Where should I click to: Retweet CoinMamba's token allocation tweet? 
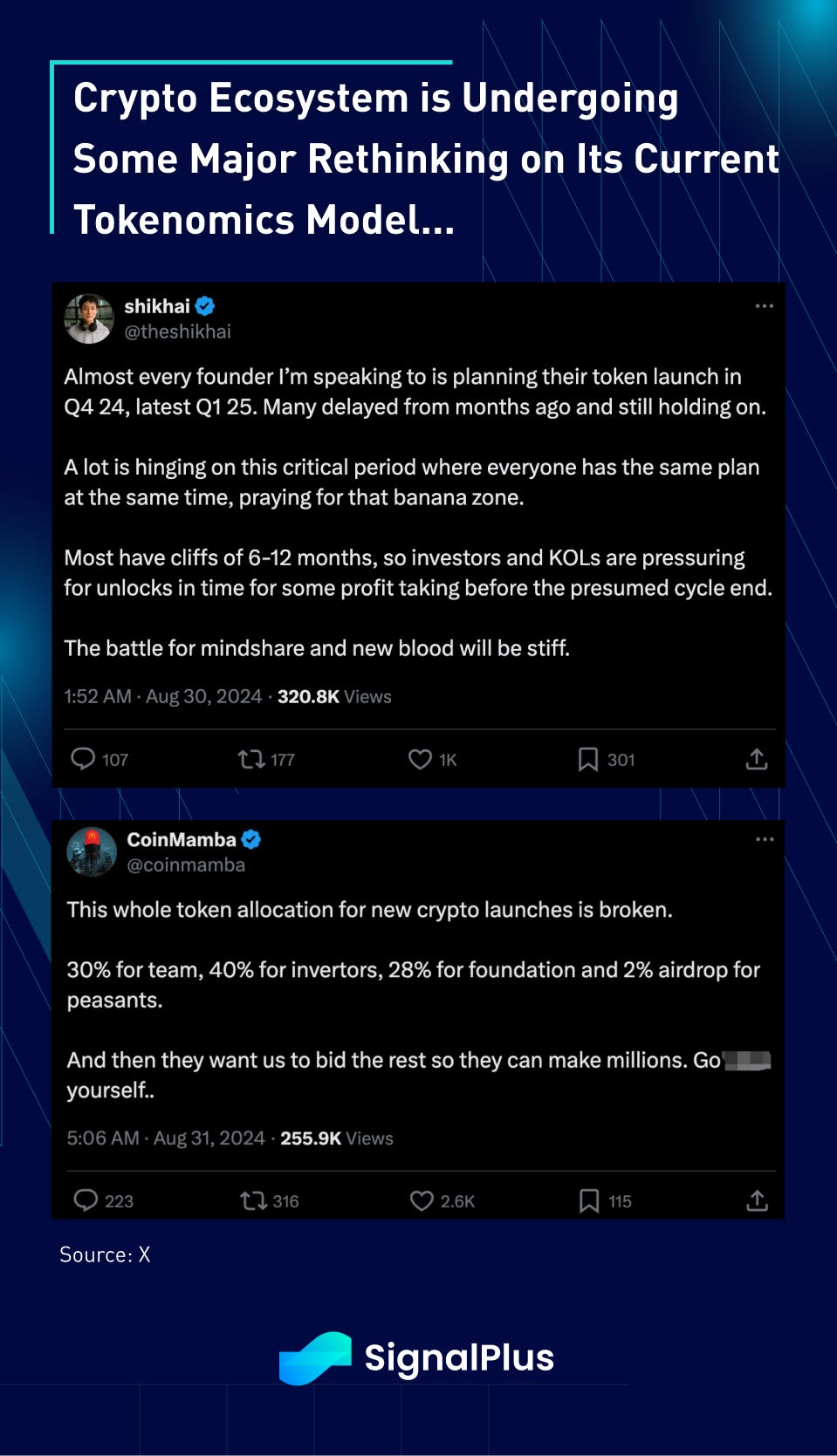253,1200
